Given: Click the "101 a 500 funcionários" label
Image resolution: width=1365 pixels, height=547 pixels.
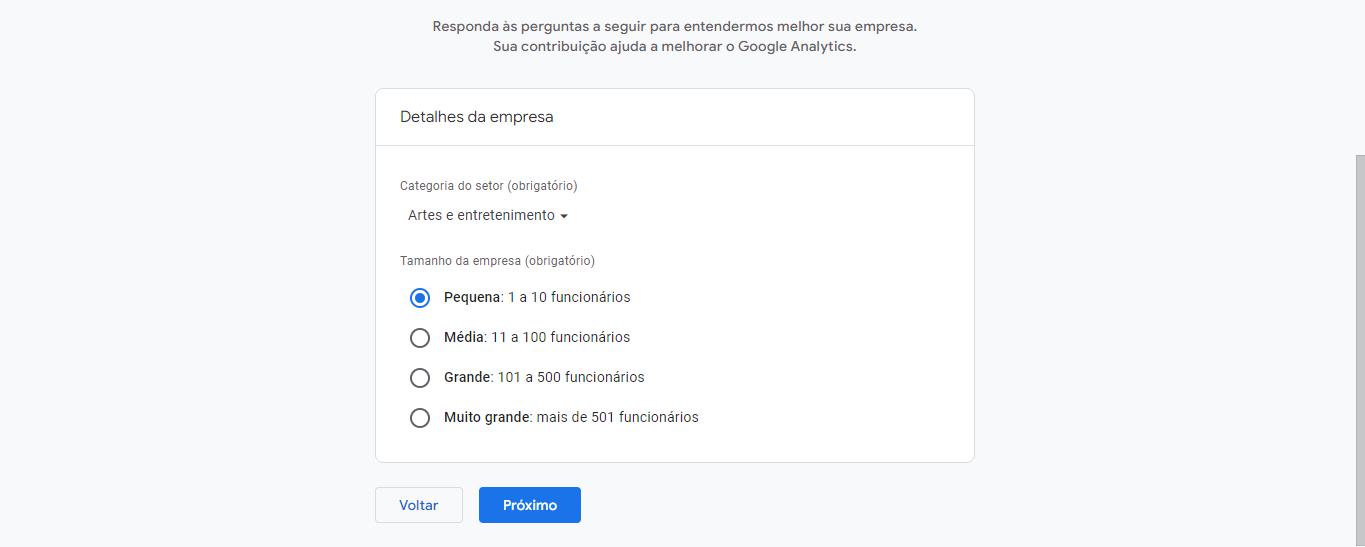Looking at the screenshot, I should [570, 377].
